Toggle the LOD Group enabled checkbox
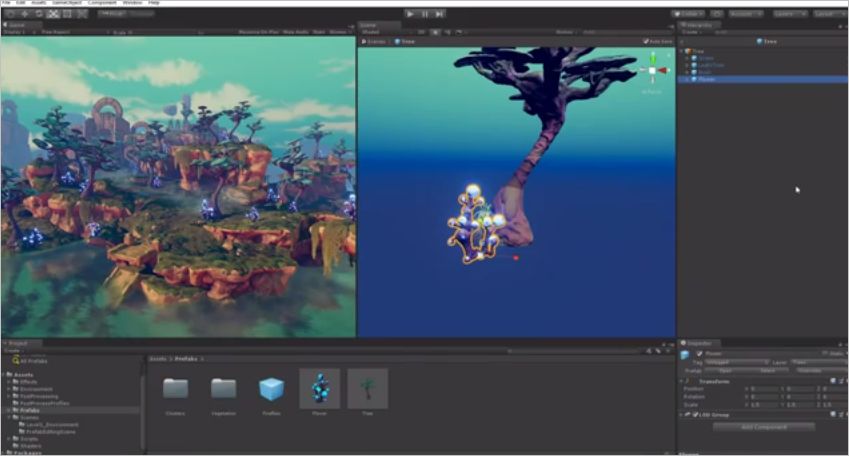849x456 pixels. pos(695,415)
